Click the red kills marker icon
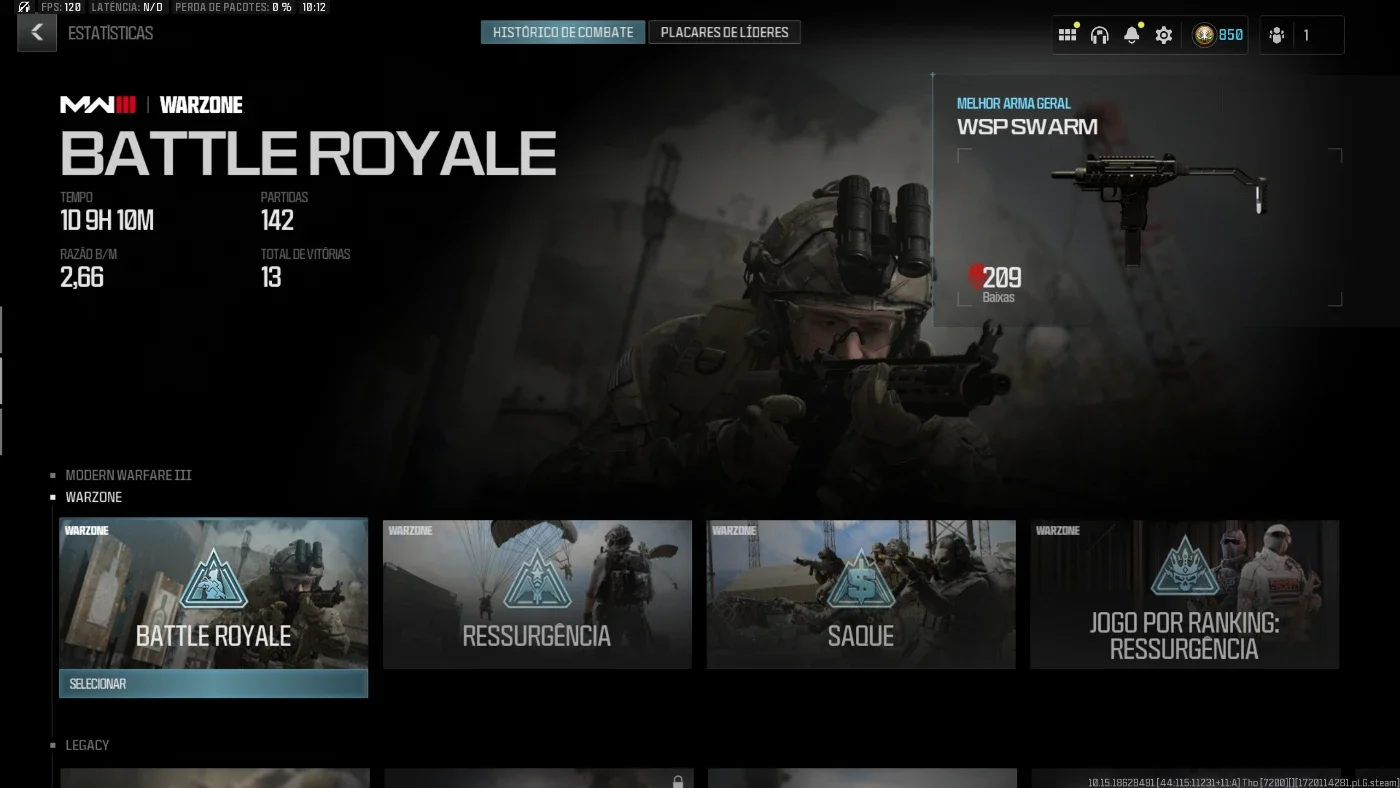1400x788 pixels. point(976,277)
